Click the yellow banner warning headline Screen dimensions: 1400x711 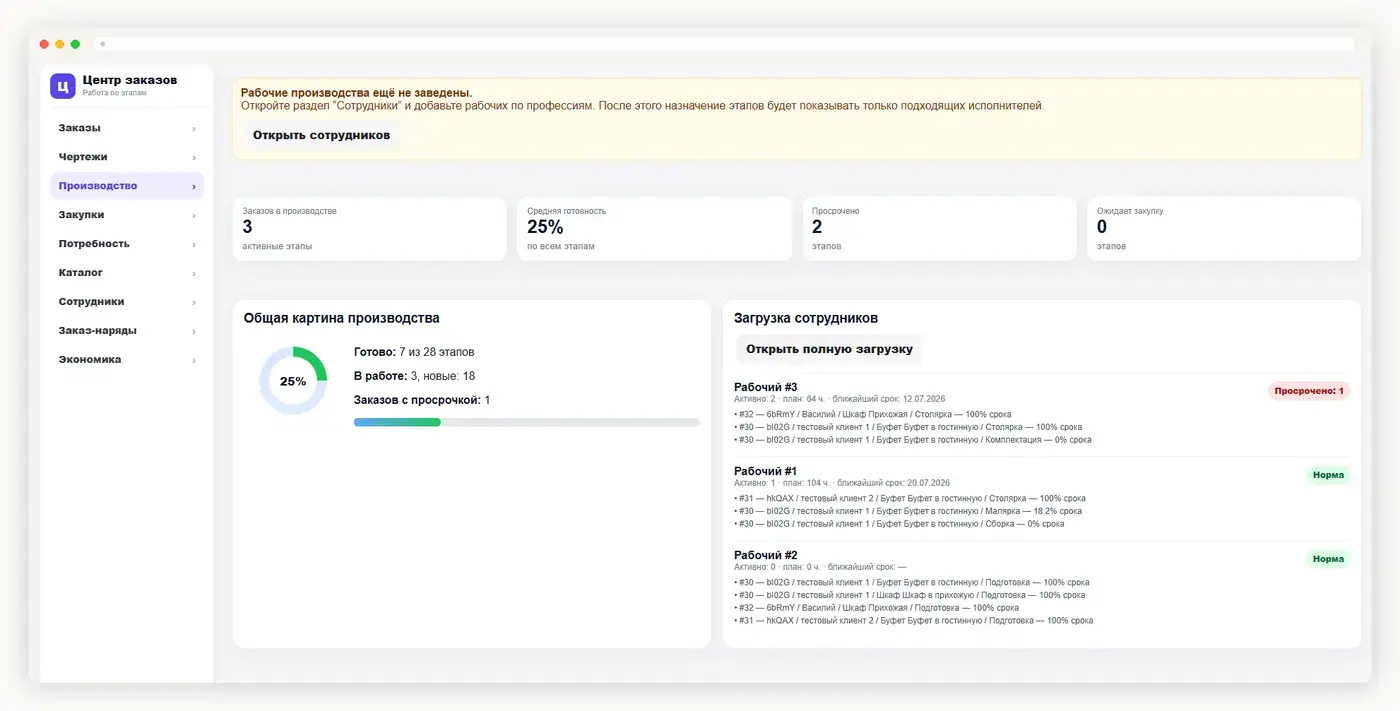coord(357,93)
